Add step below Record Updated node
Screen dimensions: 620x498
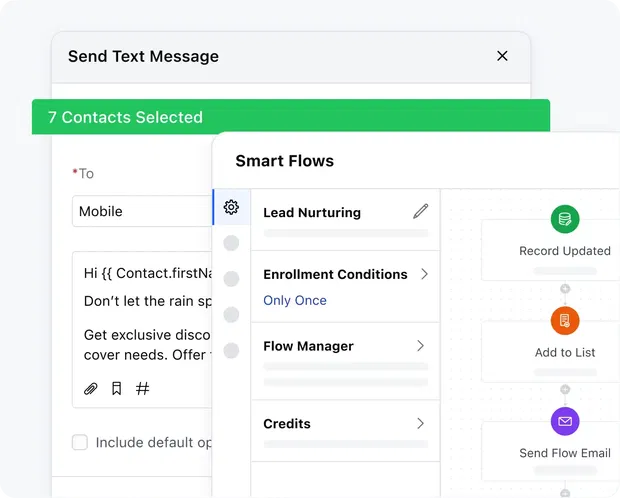(565, 289)
